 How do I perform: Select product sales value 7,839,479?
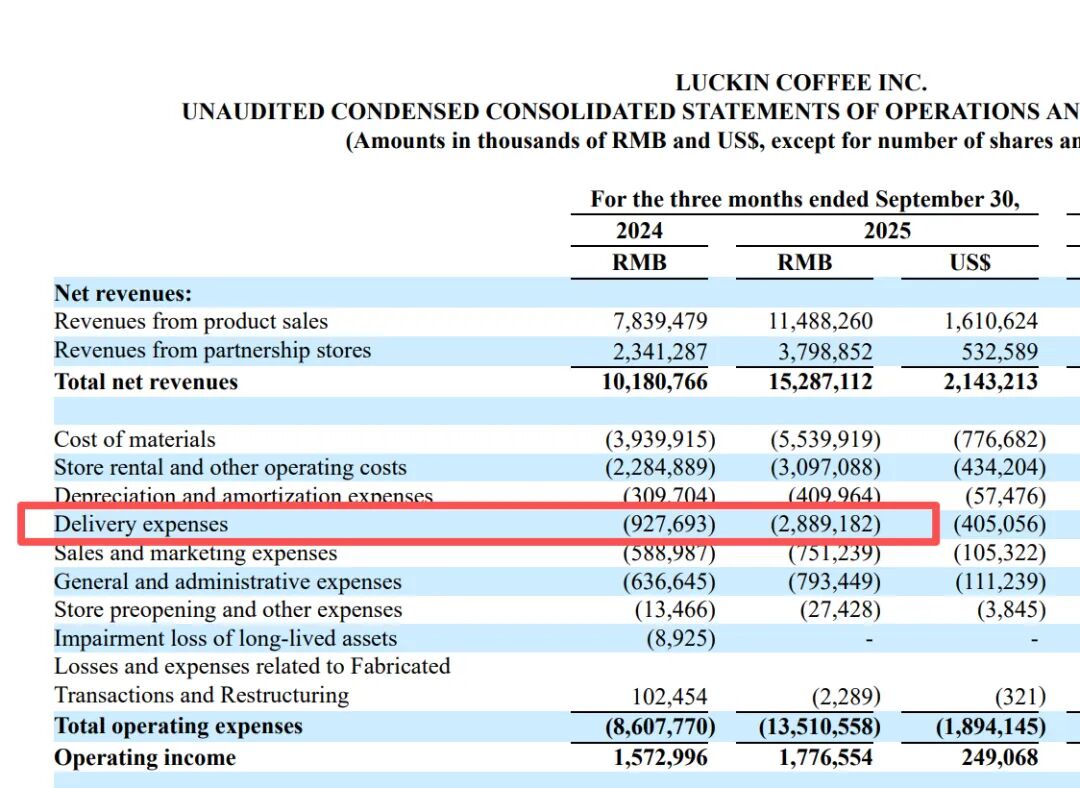click(661, 322)
